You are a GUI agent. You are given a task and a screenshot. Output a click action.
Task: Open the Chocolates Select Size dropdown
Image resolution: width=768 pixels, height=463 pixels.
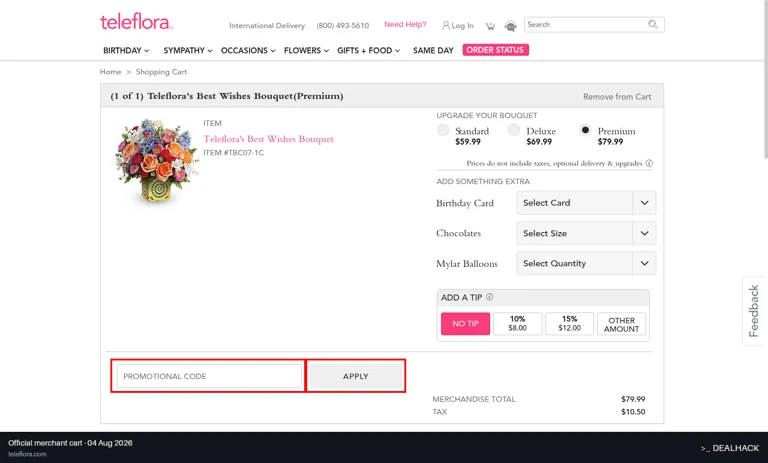tap(586, 233)
